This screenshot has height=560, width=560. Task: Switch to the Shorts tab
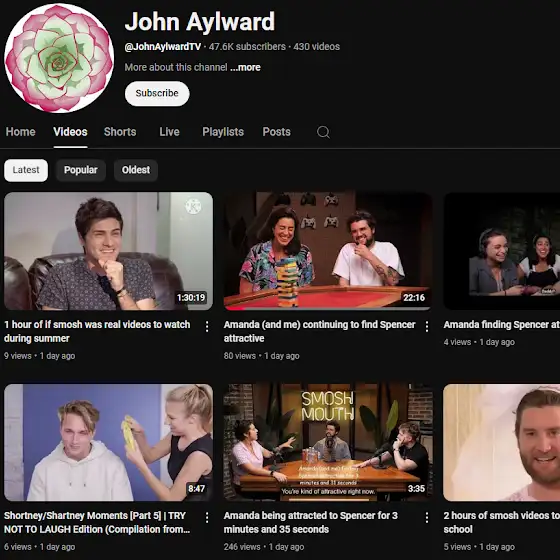tap(120, 132)
